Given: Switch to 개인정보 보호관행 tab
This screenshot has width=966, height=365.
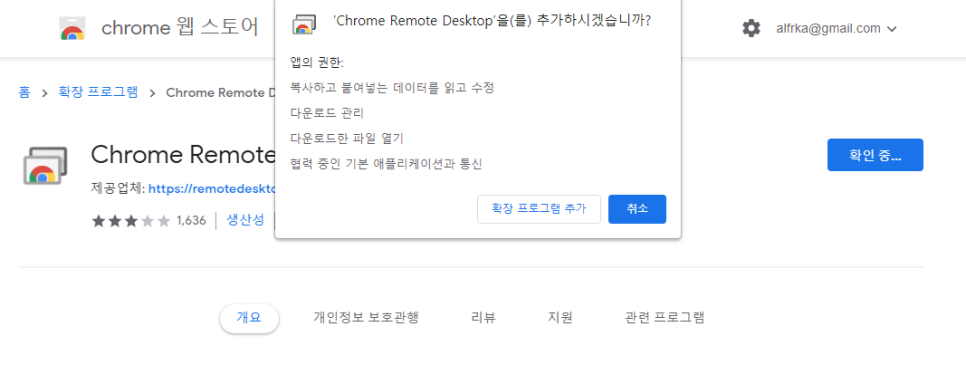Looking at the screenshot, I should [x=366, y=318].
